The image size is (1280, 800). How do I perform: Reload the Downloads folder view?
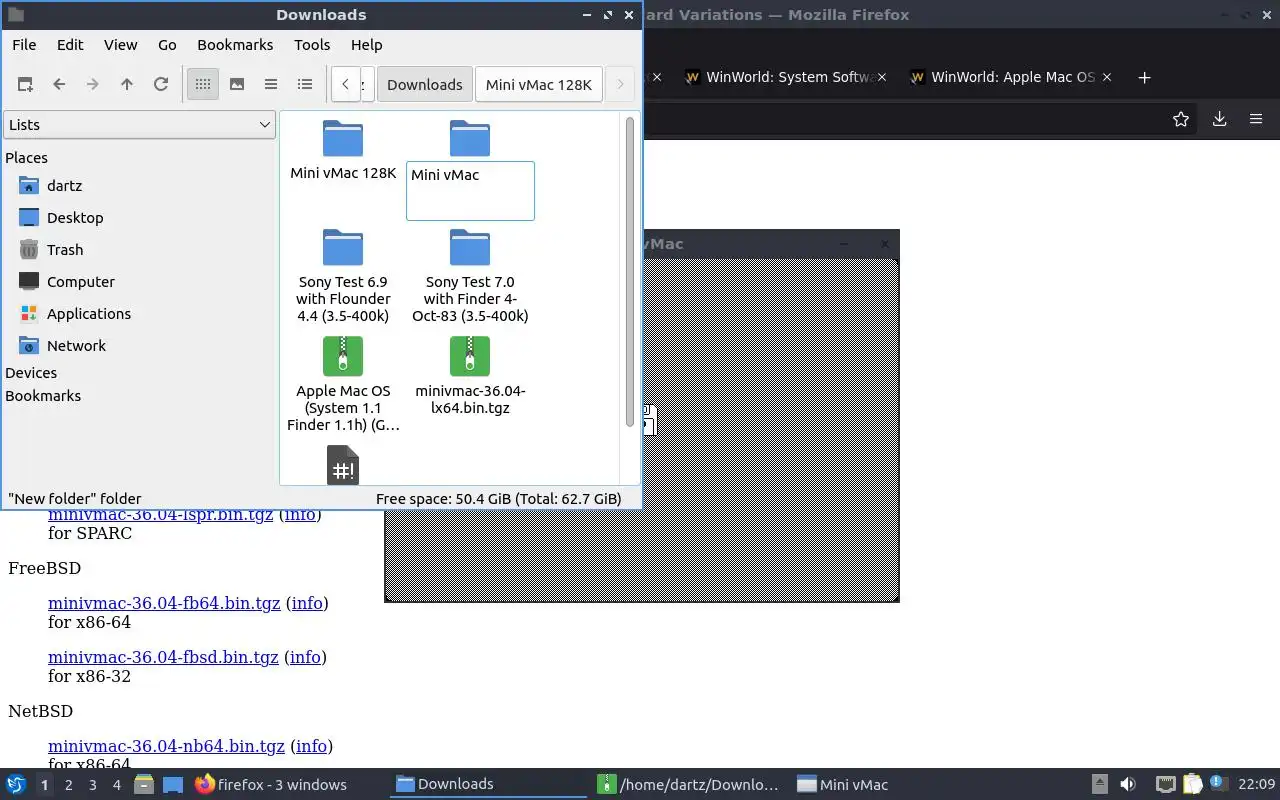[161, 84]
